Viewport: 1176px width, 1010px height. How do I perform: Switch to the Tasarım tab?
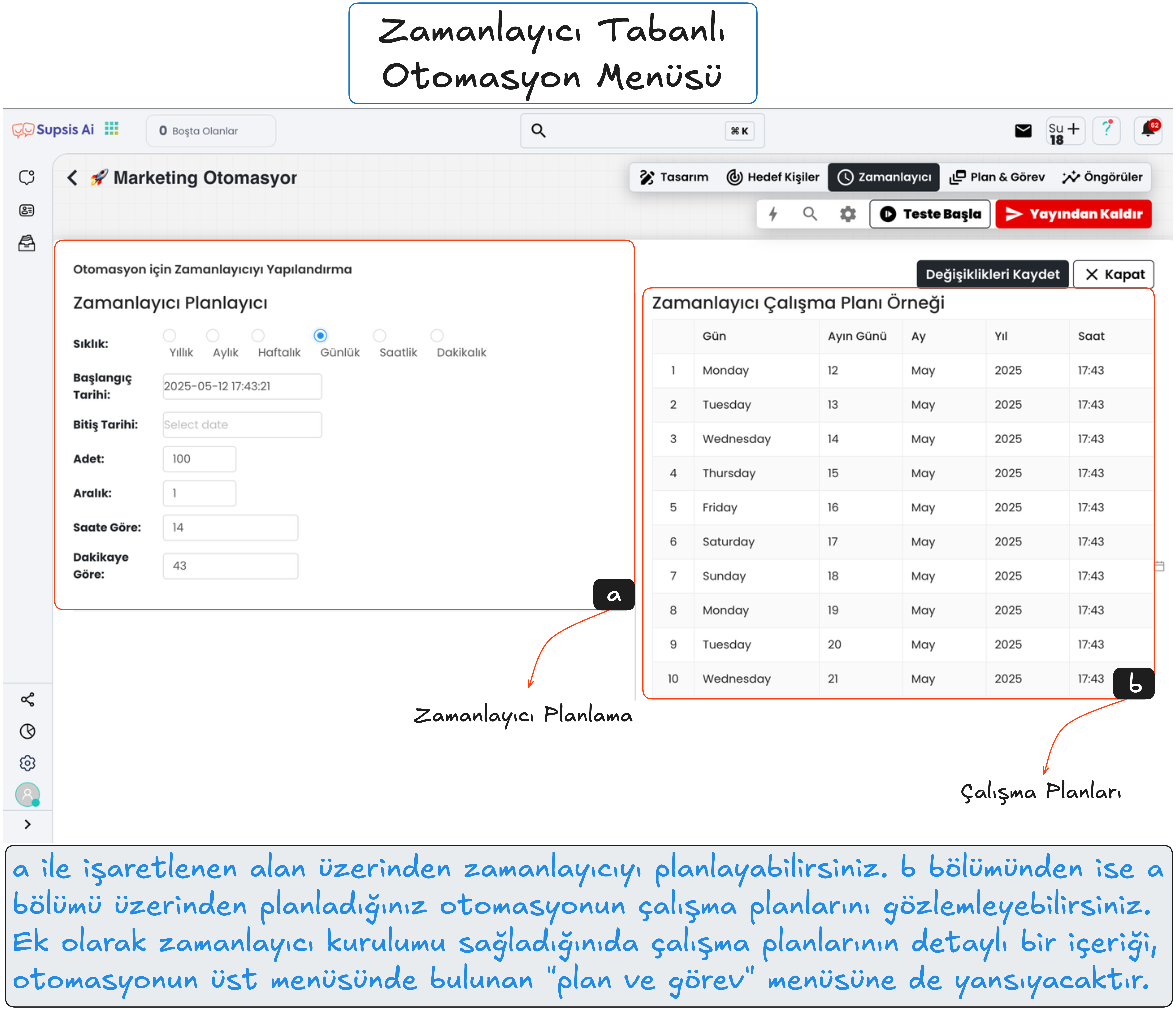pos(674,177)
